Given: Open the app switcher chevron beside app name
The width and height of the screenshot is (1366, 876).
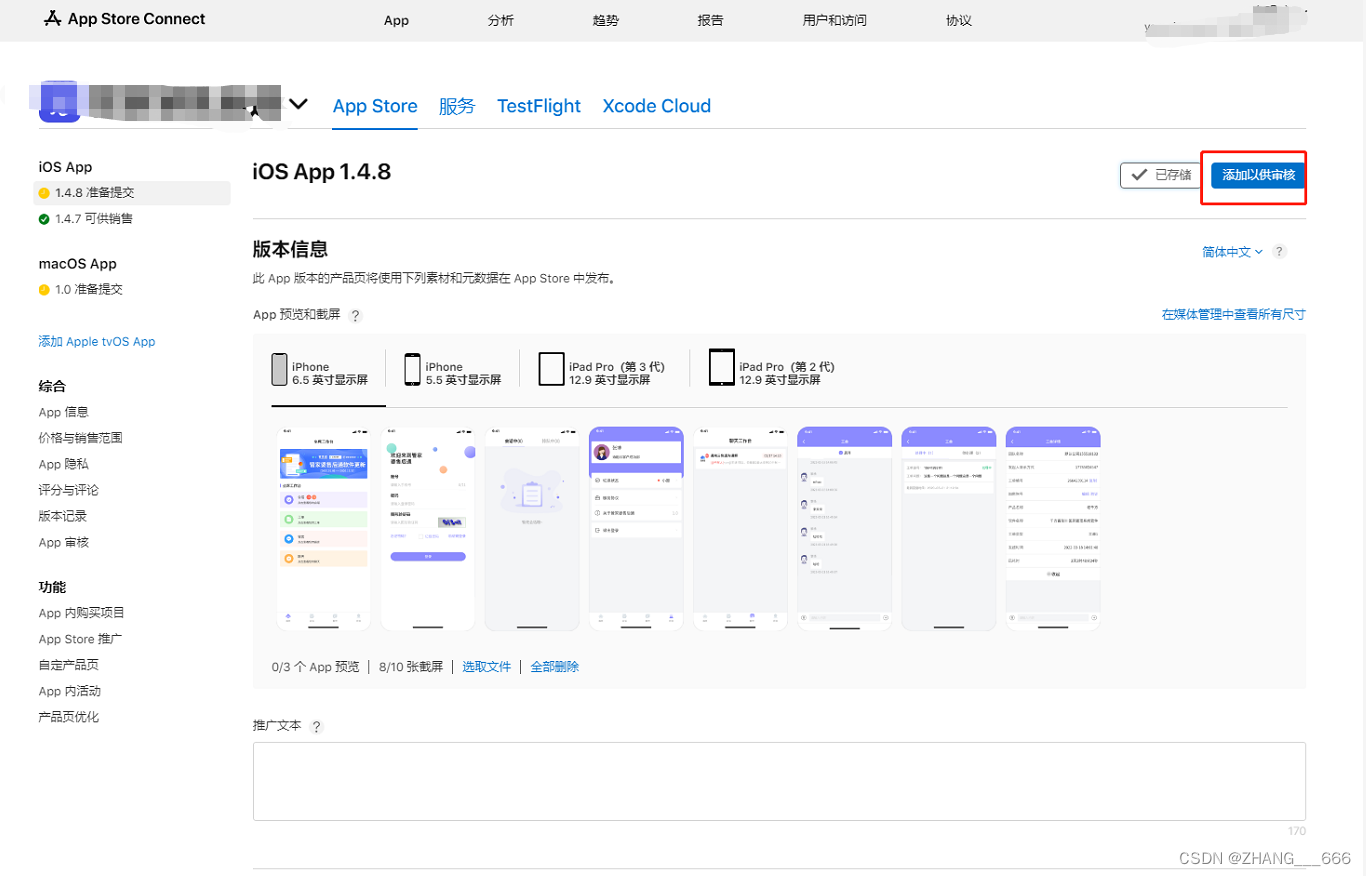Looking at the screenshot, I should point(298,104).
